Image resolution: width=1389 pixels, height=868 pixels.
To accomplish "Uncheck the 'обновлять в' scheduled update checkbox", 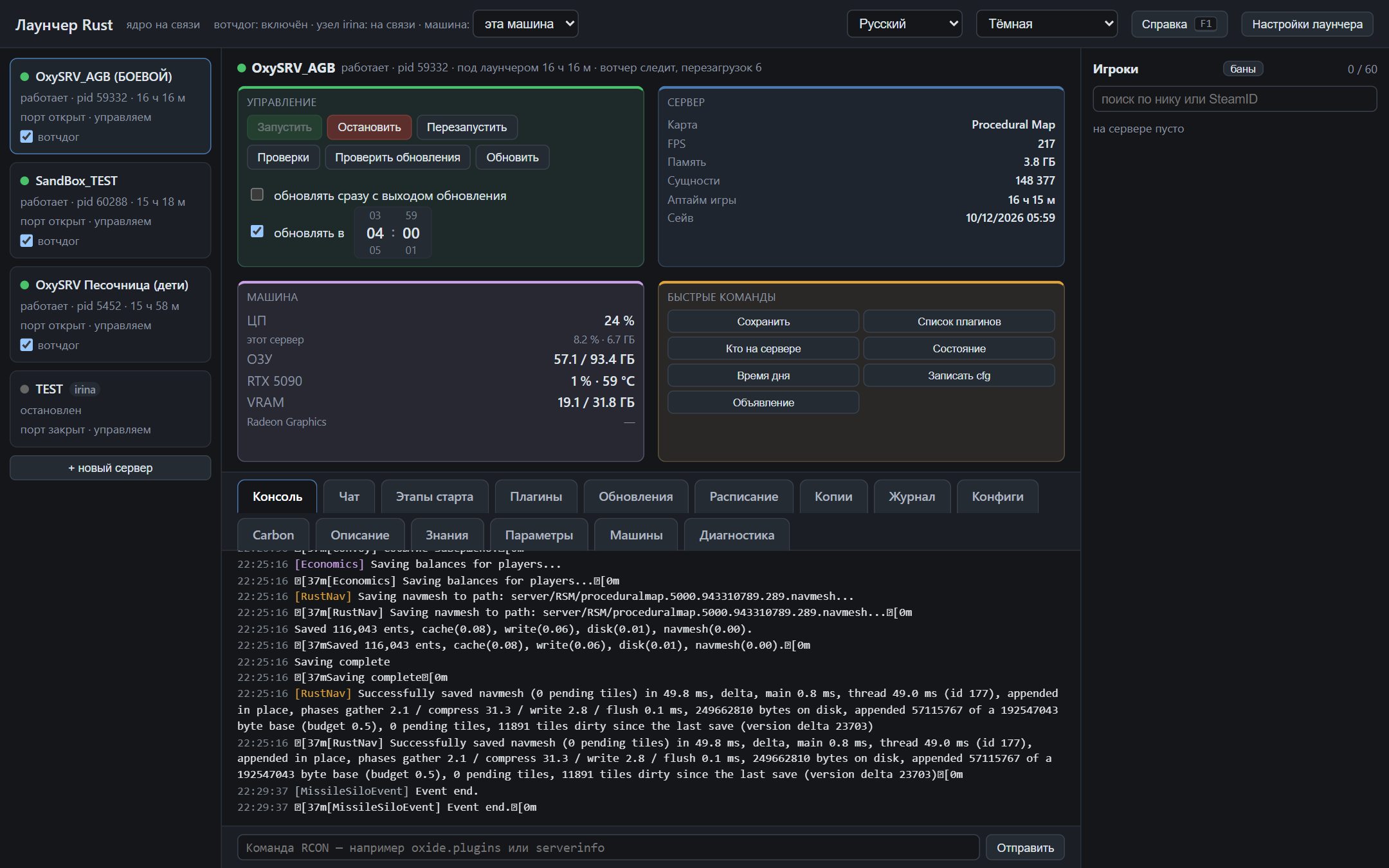I will click(257, 231).
